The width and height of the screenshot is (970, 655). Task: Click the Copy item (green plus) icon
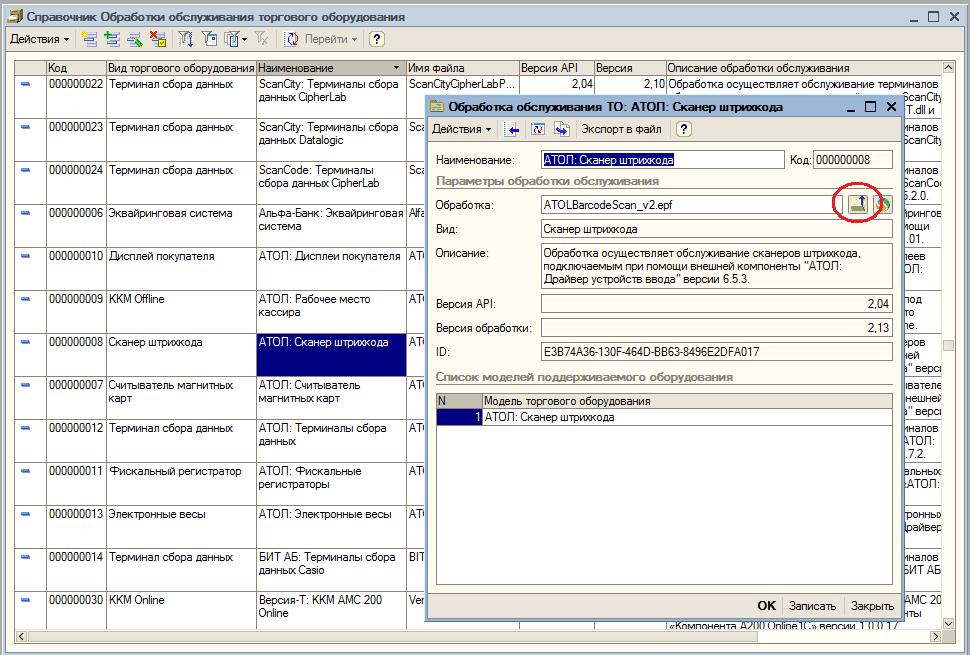[x=112, y=40]
